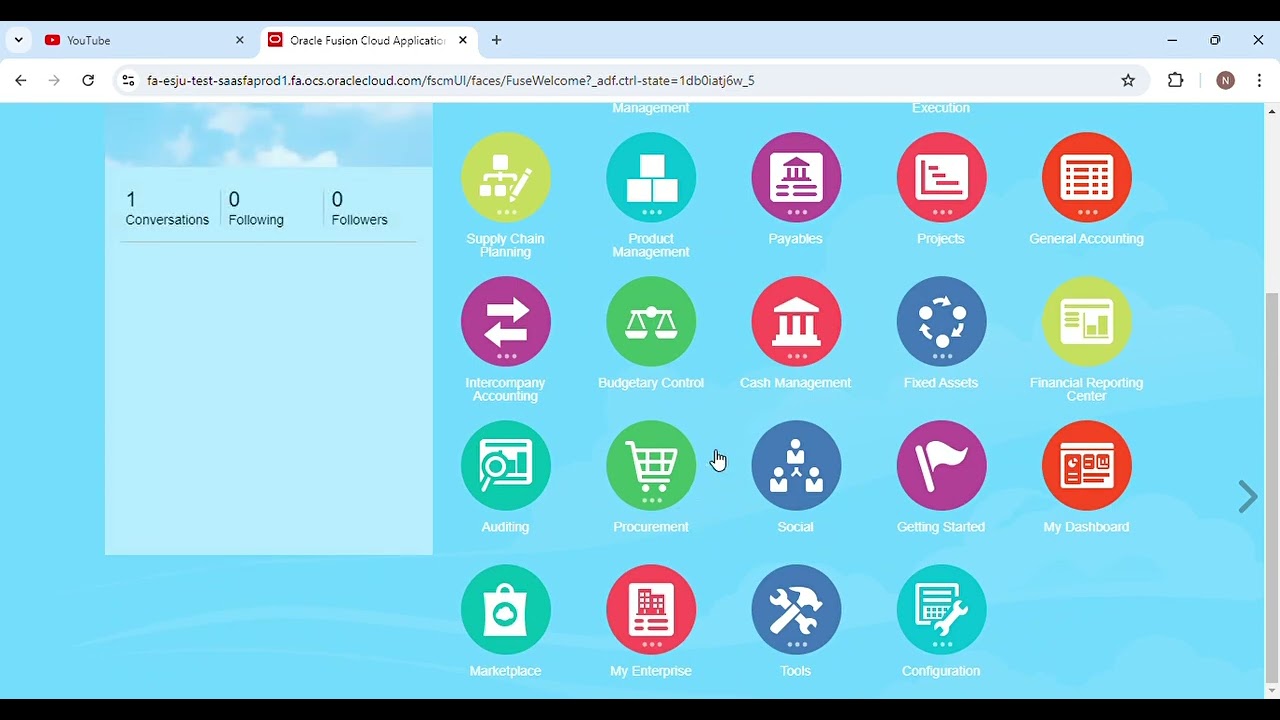
Task: Open the Chrome profile avatar
Action: [1225, 81]
